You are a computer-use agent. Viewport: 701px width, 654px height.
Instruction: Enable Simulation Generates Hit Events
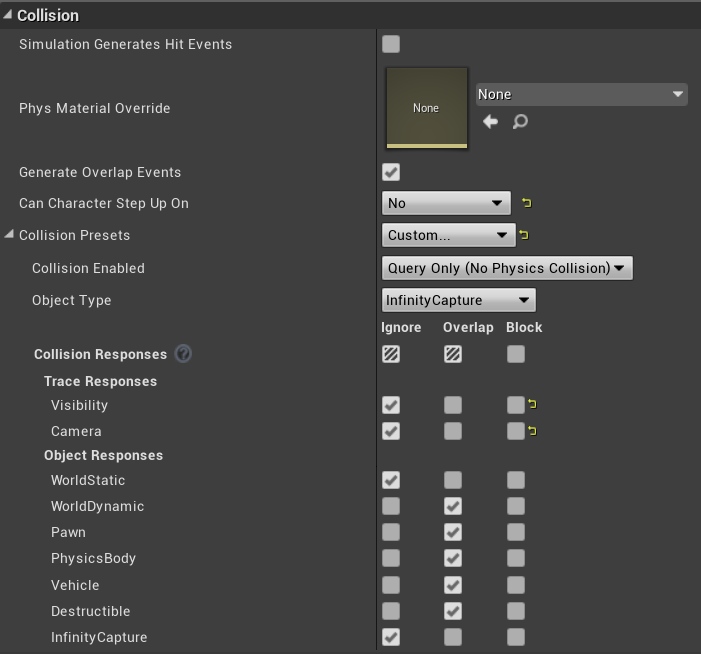tap(391, 44)
